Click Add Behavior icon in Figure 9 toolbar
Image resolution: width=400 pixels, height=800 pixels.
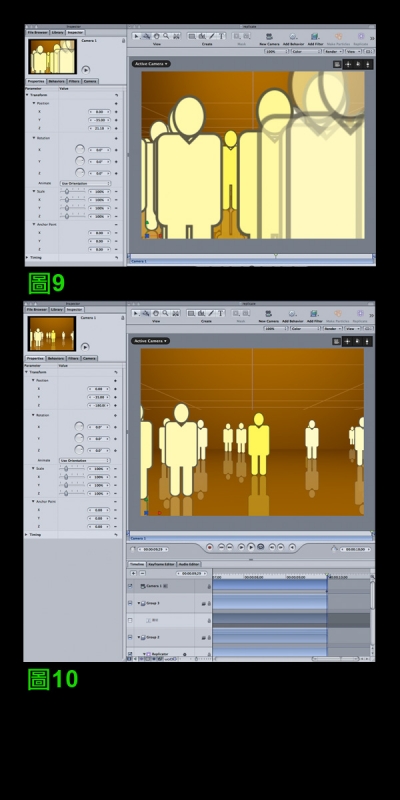(x=293, y=36)
